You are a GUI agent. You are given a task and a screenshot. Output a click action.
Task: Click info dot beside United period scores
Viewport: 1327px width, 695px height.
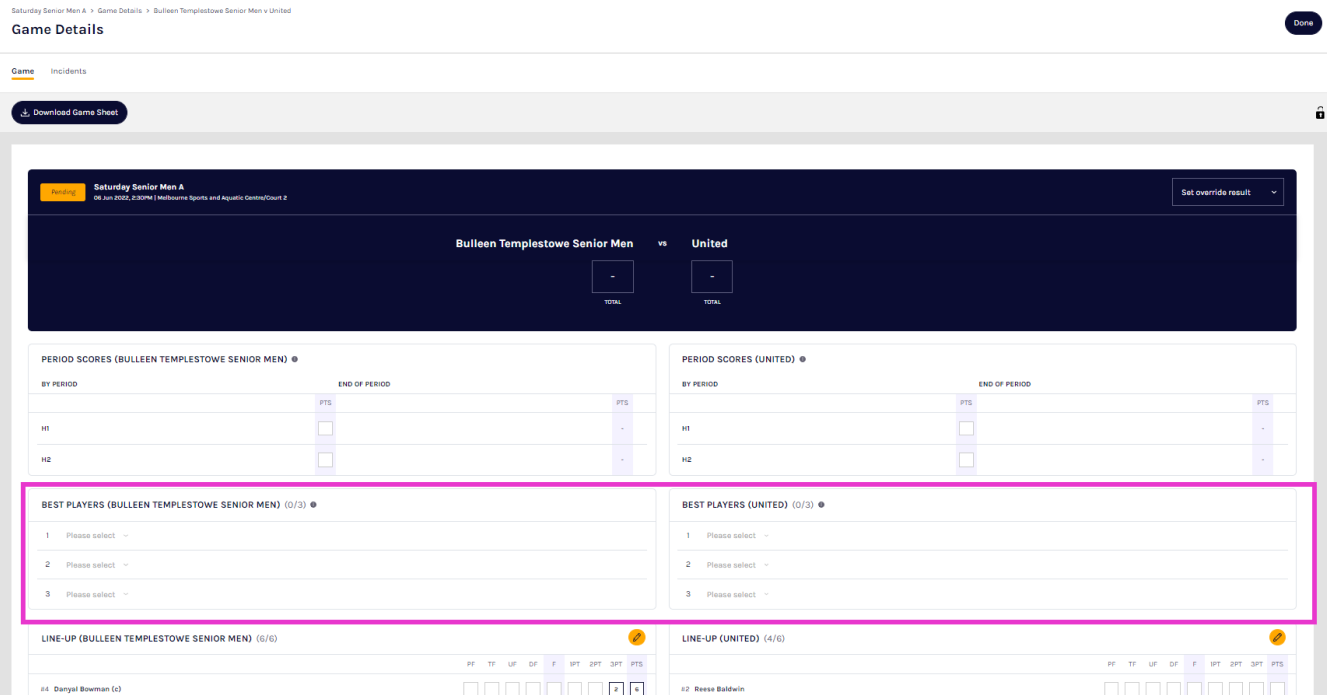coord(802,359)
